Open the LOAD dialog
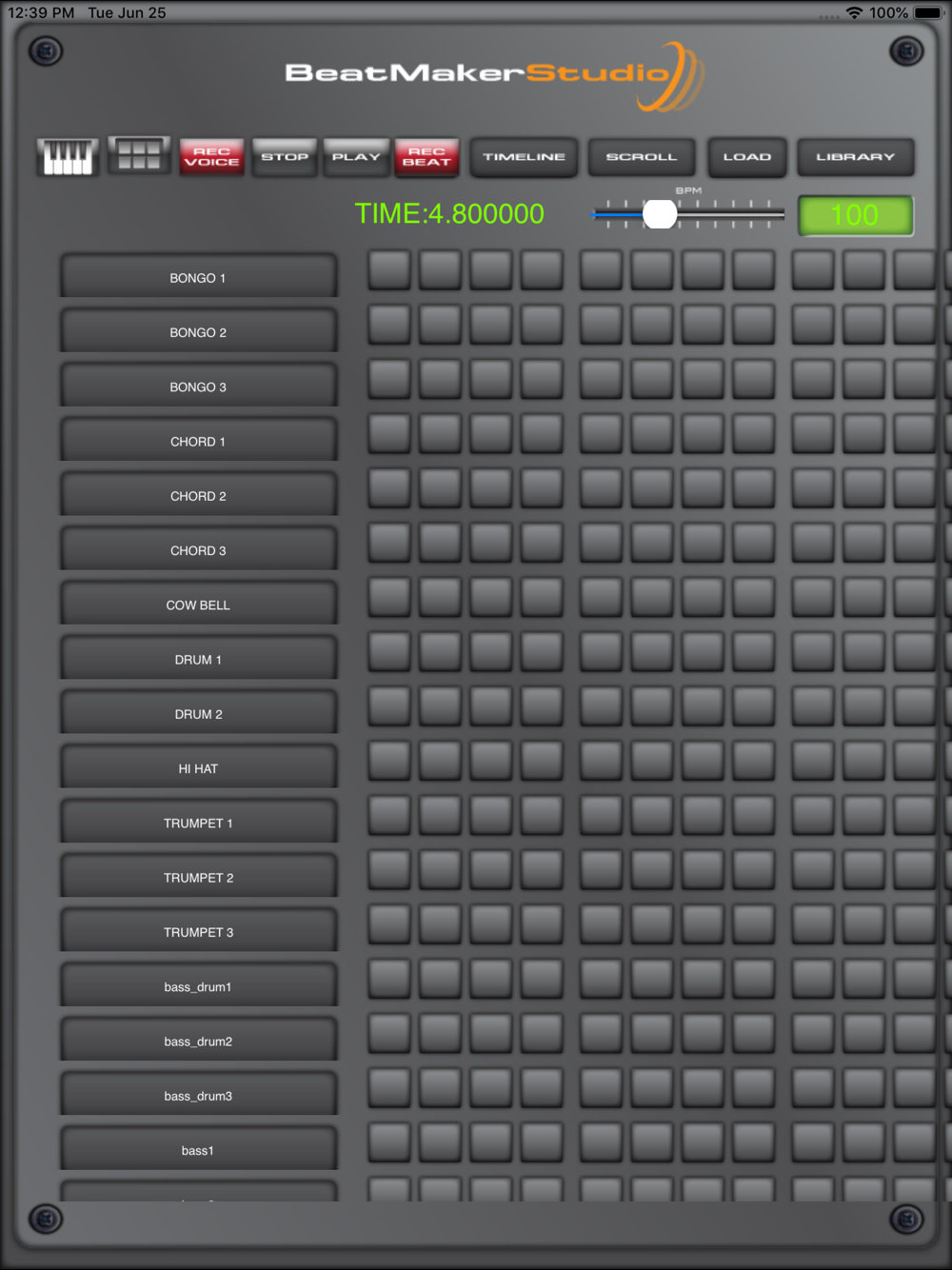Image resolution: width=952 pixels, height=1270 pixels. tap(747, 157)
